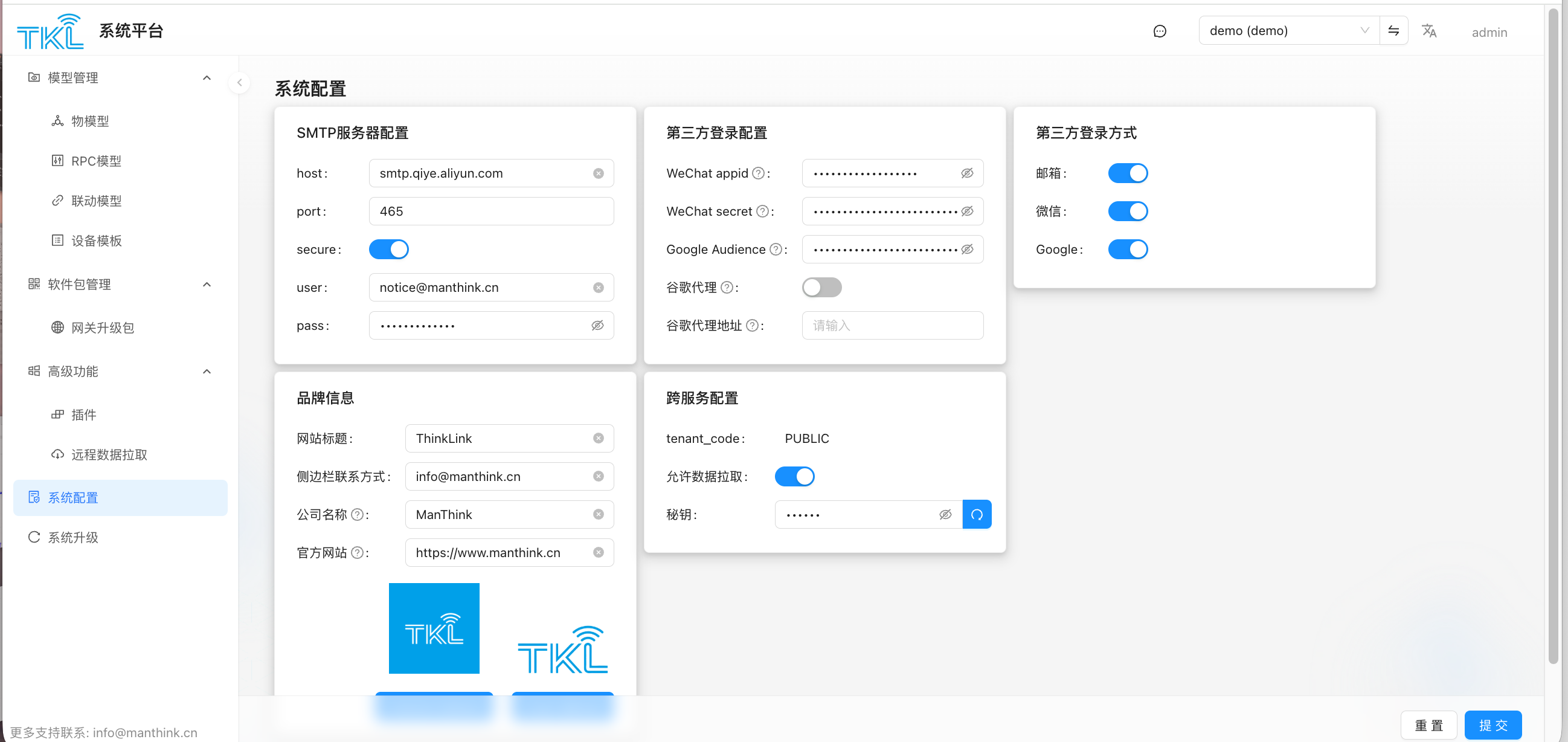1568x742 pixels.
Task: Reveal the Google Audience value
Action: (967, 250)
